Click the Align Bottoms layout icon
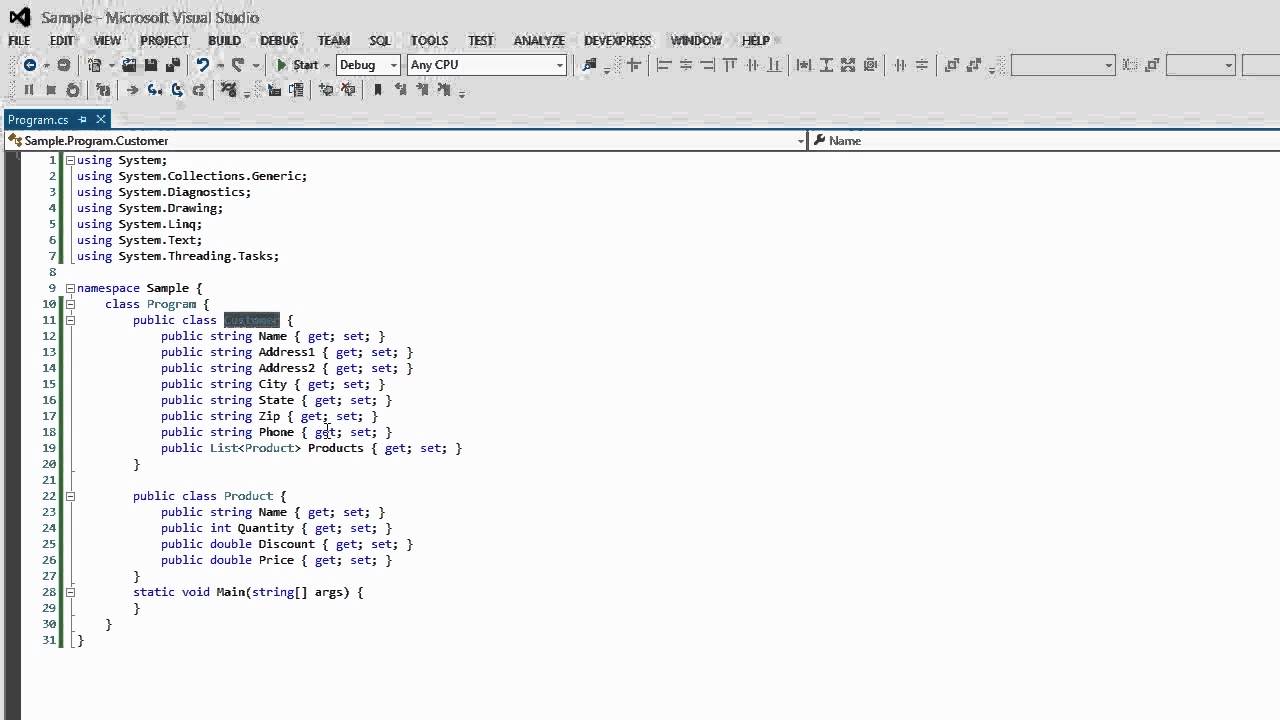 click(x=774, y=65)
